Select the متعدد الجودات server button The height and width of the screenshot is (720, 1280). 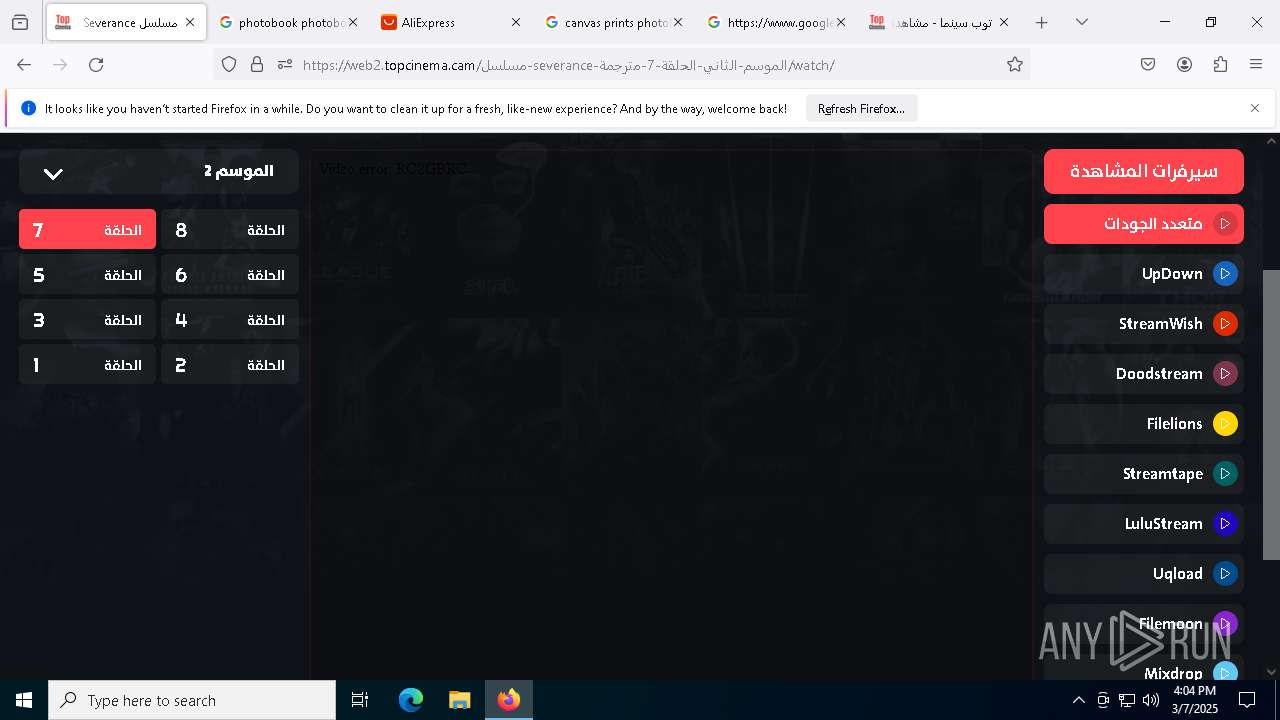click(x=1144, y=224)
